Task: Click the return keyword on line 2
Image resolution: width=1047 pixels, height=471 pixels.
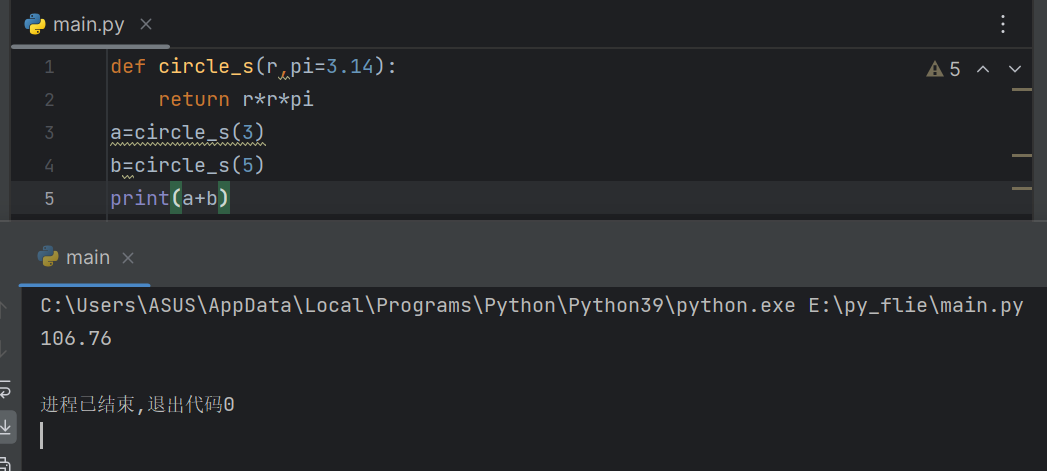Action: click(194, 100)
